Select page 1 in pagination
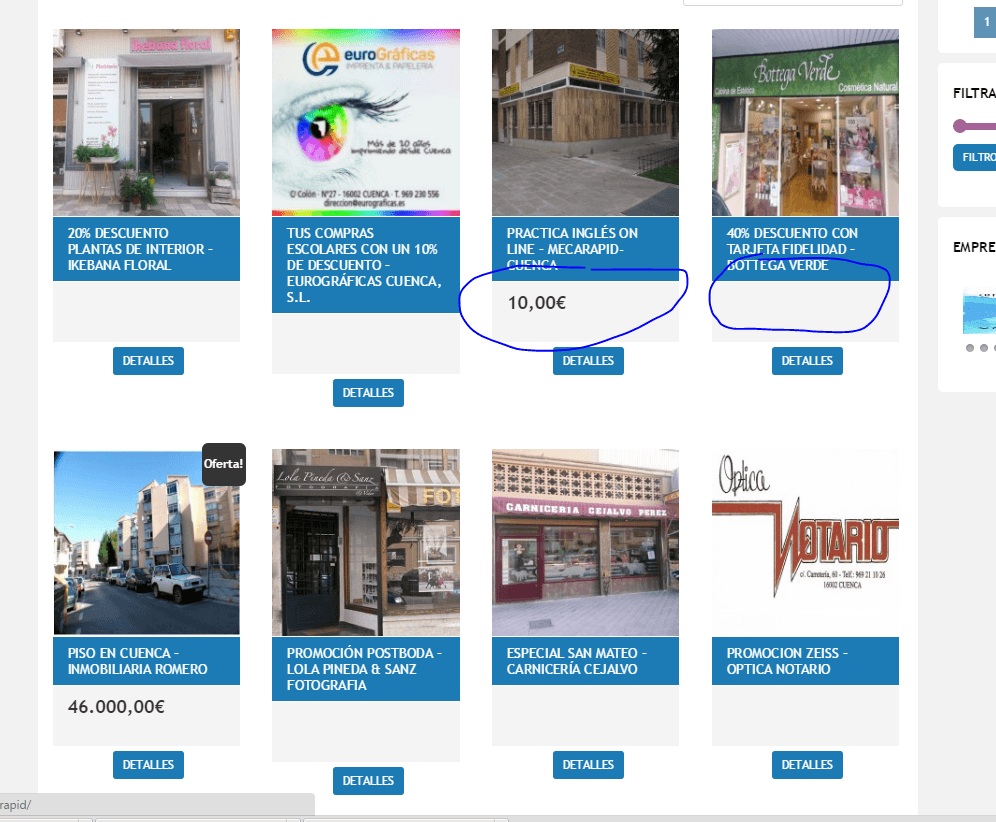The height and width of the screenshot is (822, 996). pyautogui.click(x=985, y=22)
